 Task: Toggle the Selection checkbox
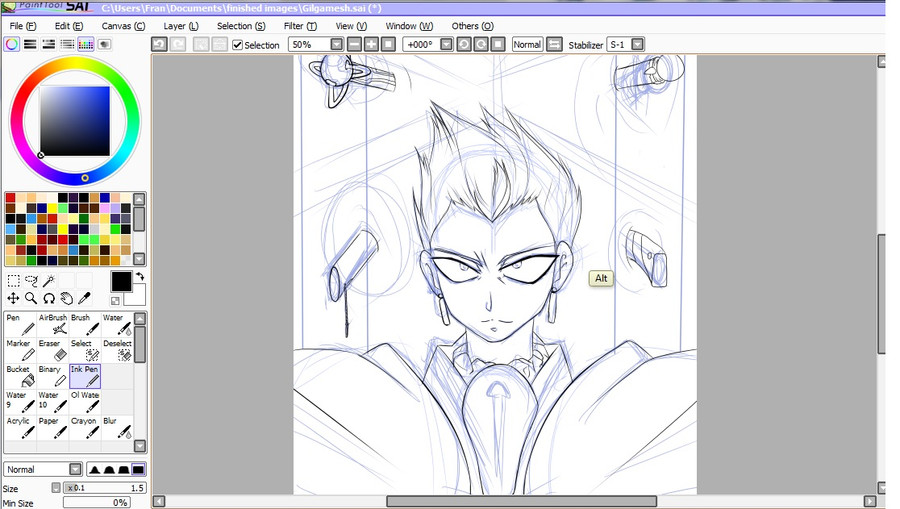[237, 45]
